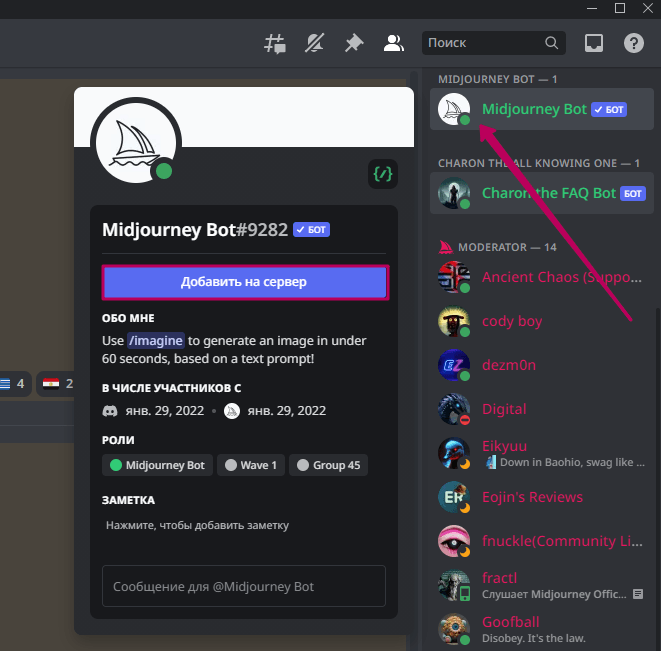Toggle notification settings bell icon
The height and width of the screenshot is (651, 661).
tap(314, 43)
